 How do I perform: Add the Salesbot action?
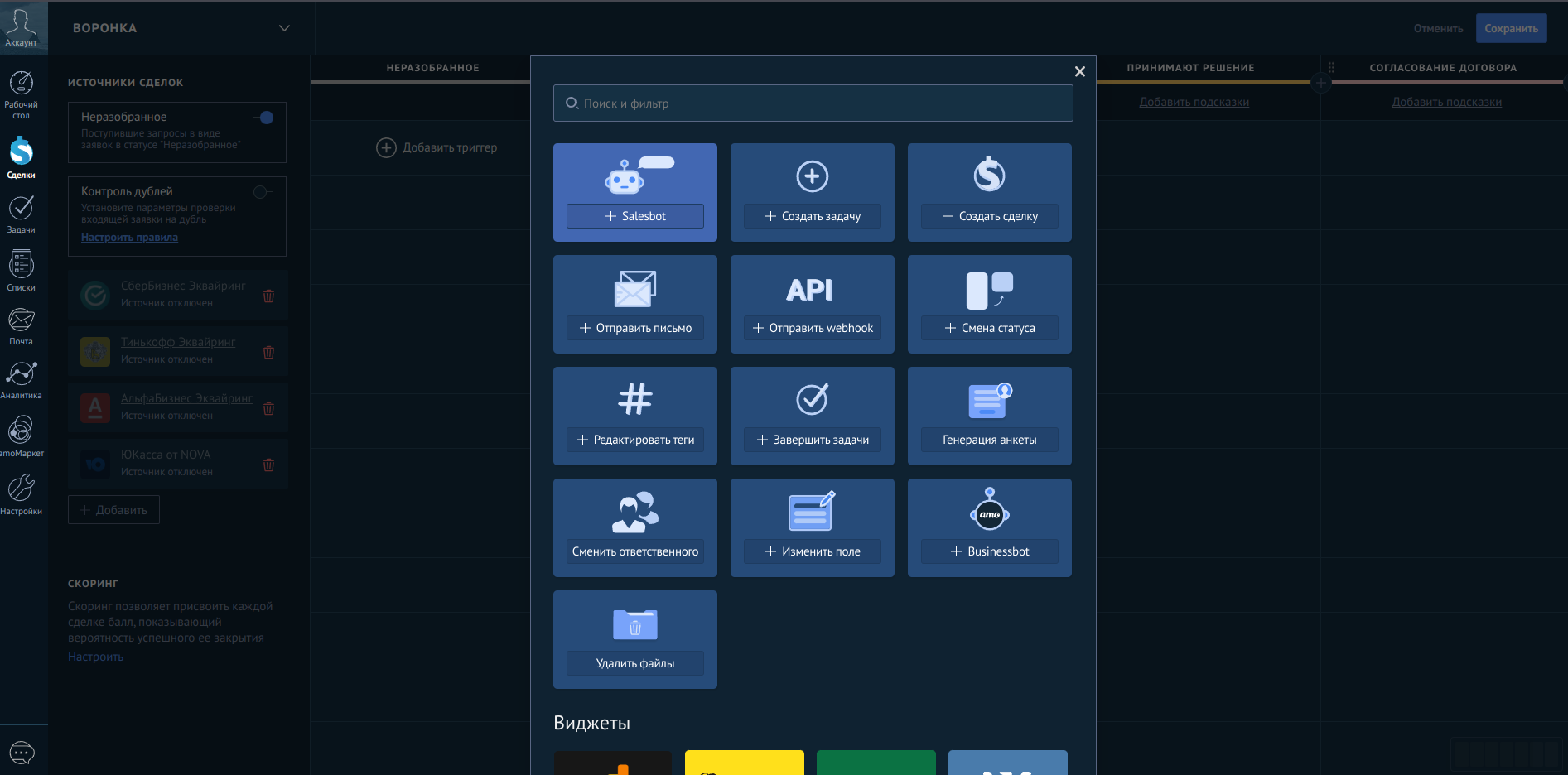634,216
